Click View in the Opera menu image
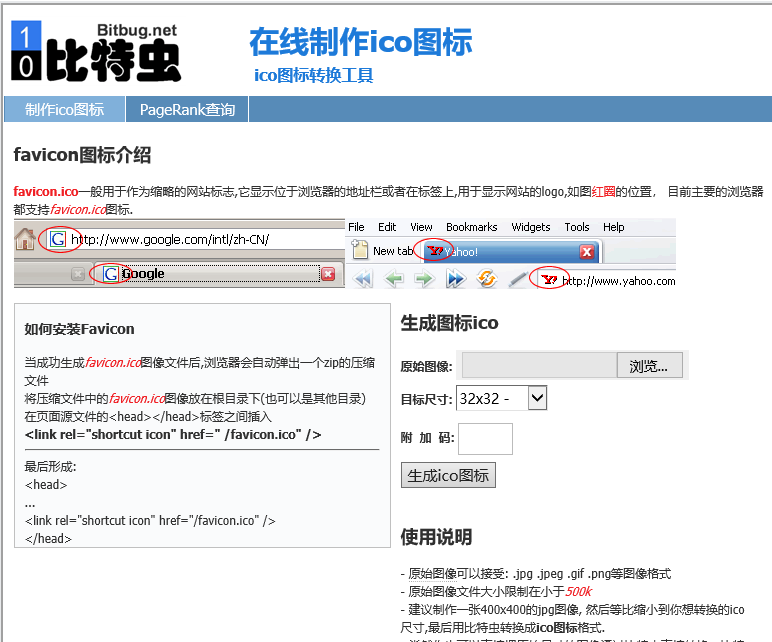The image size is (772, 642). [x=421, y=227]
